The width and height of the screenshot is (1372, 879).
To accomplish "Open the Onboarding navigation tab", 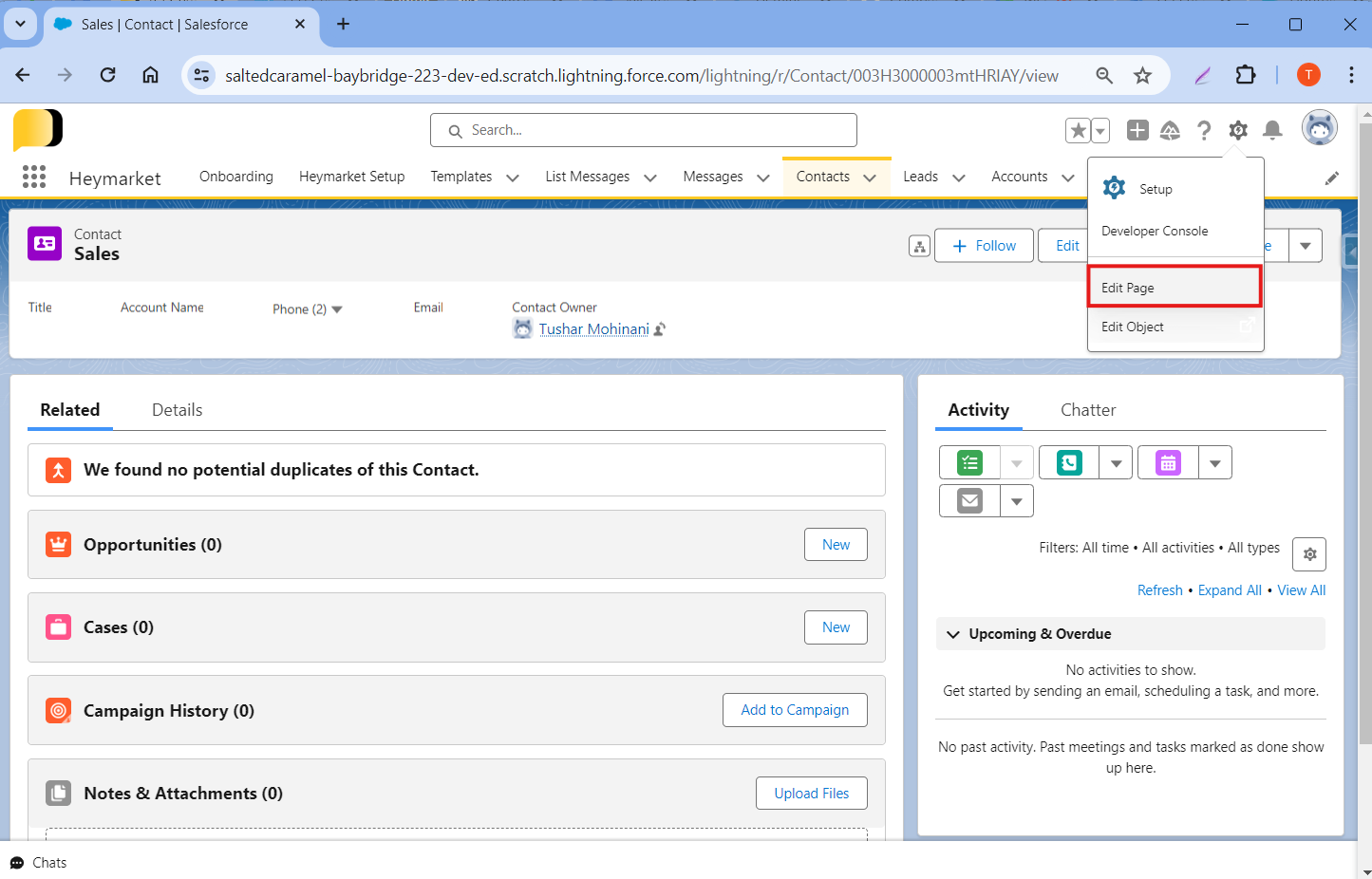I will pos(236,177).
